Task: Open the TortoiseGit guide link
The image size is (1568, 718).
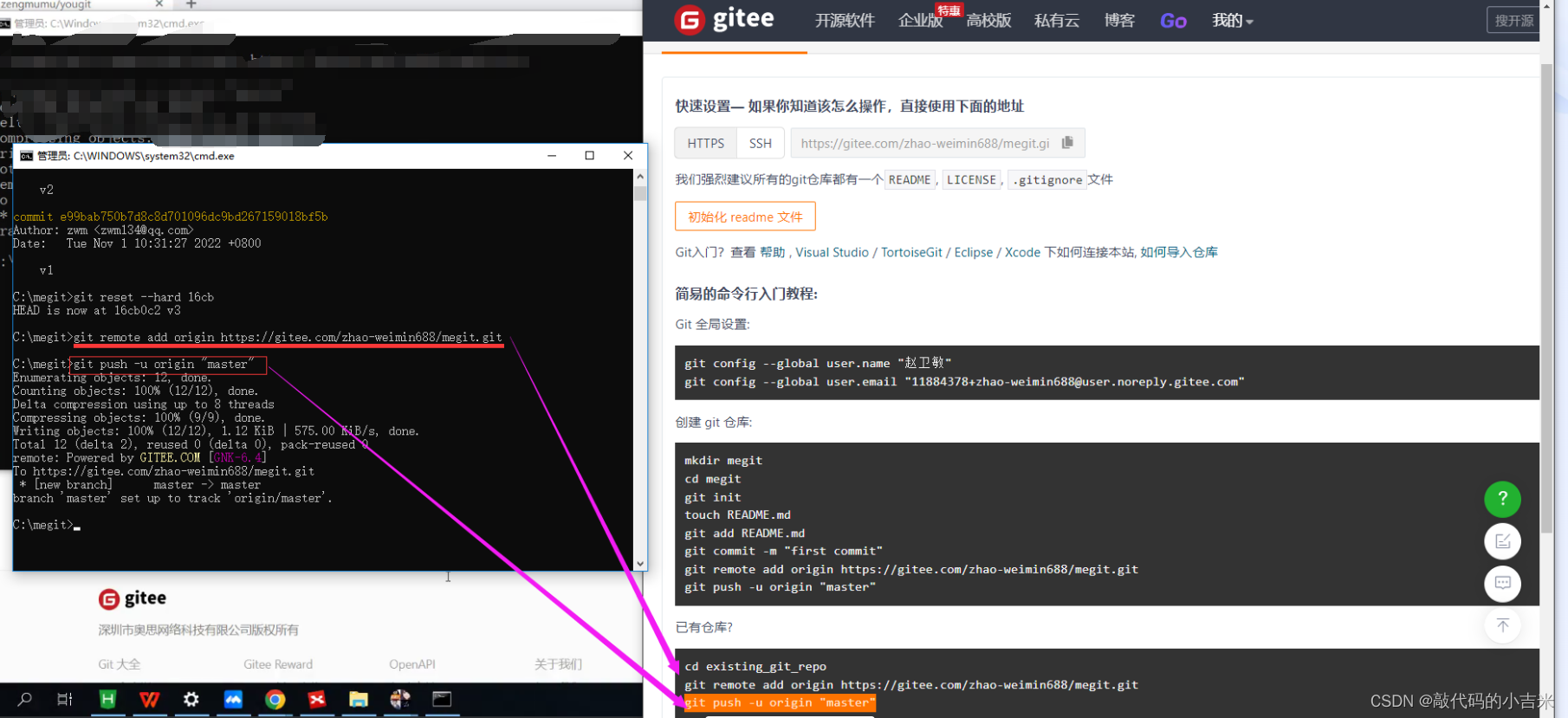Action: 911,252
